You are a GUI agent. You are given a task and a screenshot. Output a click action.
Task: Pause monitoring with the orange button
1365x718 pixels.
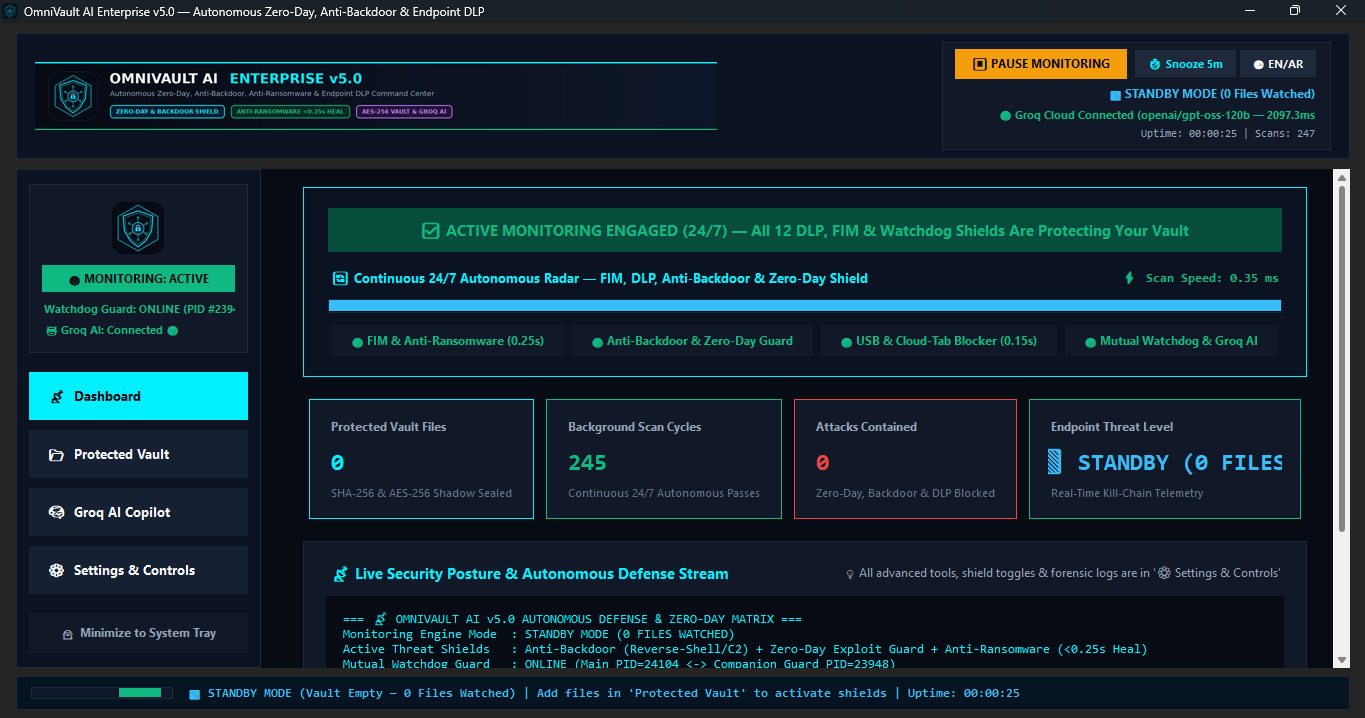[x=1041, y=64]
